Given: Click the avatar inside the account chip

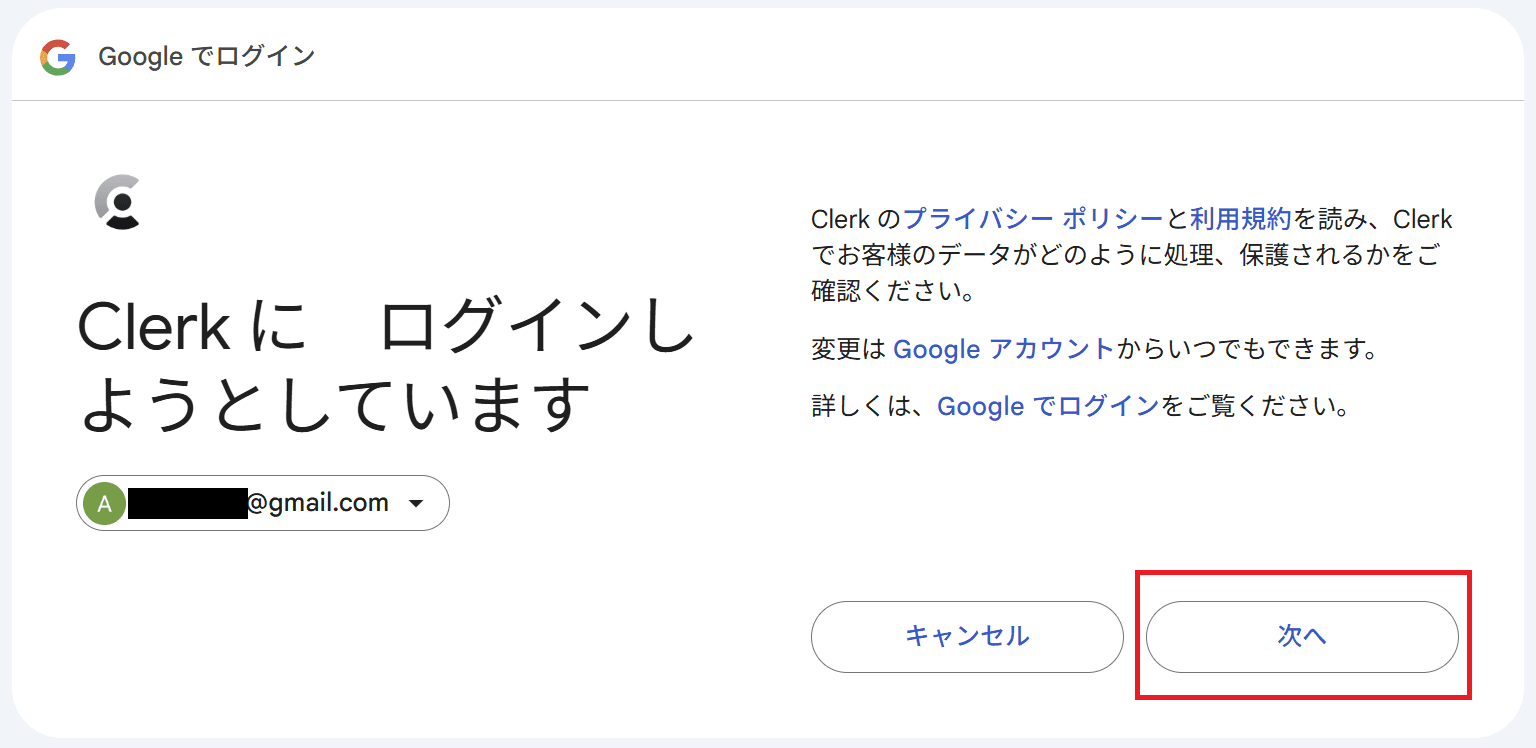Looking at the screenshot, I should click(105, 503).
